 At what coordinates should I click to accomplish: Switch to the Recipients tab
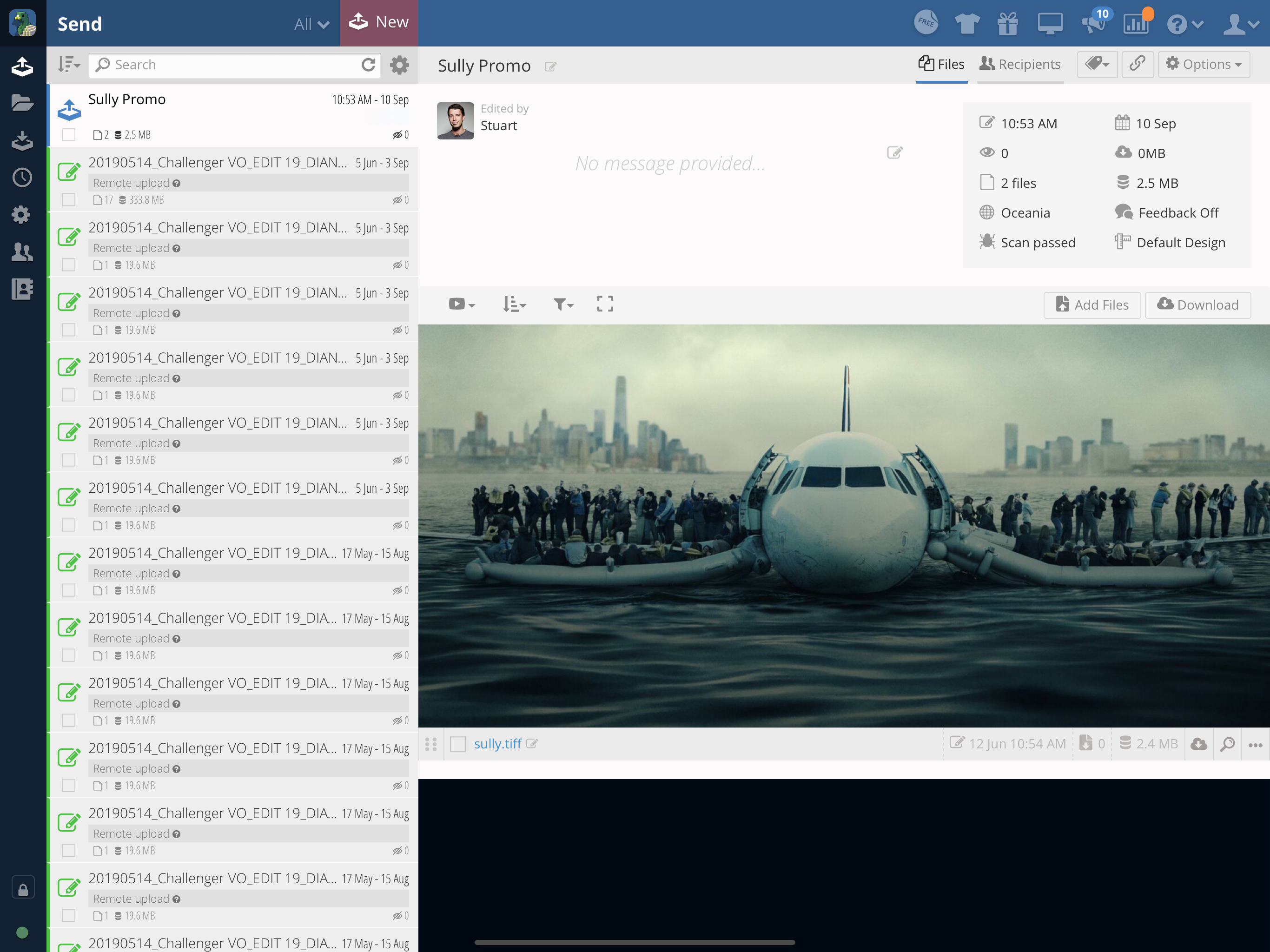click(x=1020, y=64)
